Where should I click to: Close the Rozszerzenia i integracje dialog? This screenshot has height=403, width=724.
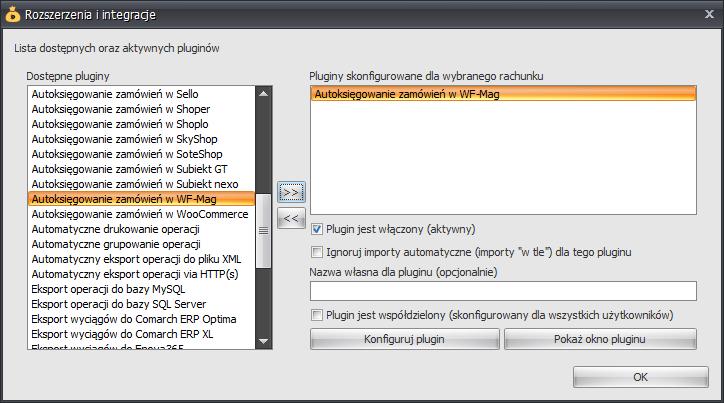[710, 14]
